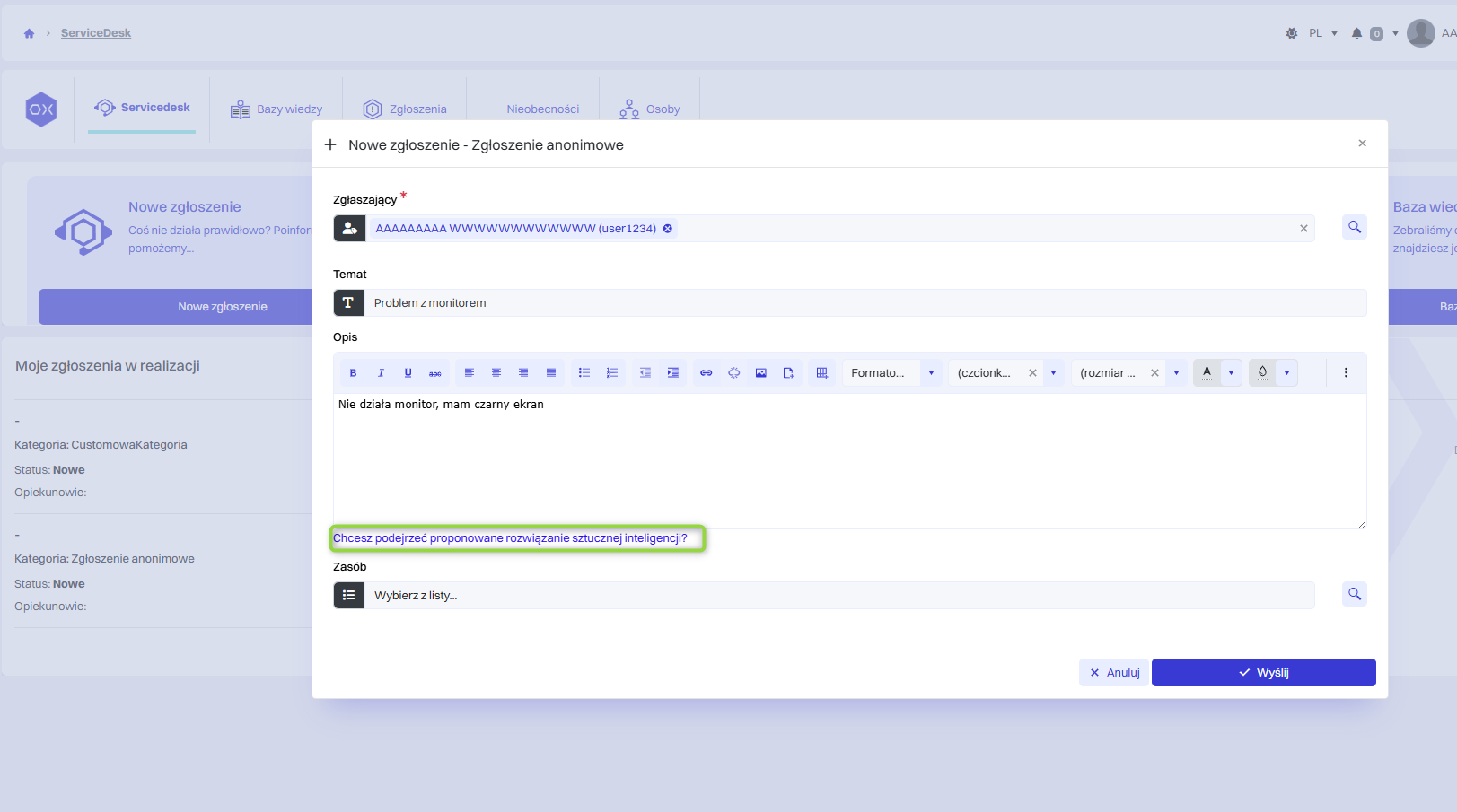Click the increase indent icon
This screenshot has height=812, width=1457.
673,373
